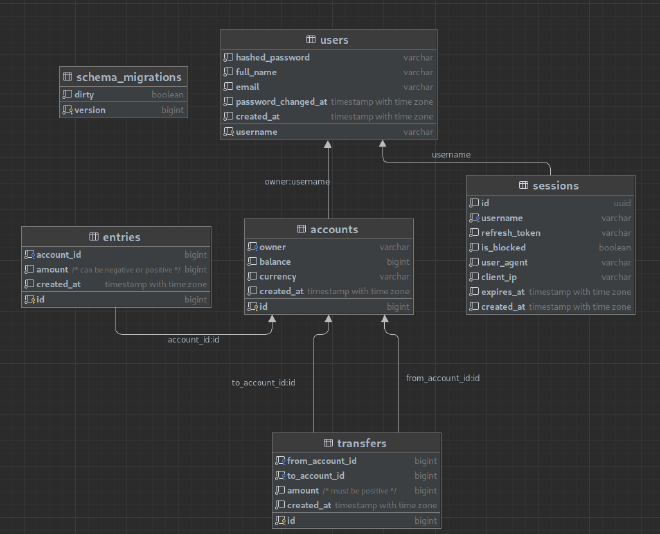
Task: Select the transfers table title
Action: [362, 443]
